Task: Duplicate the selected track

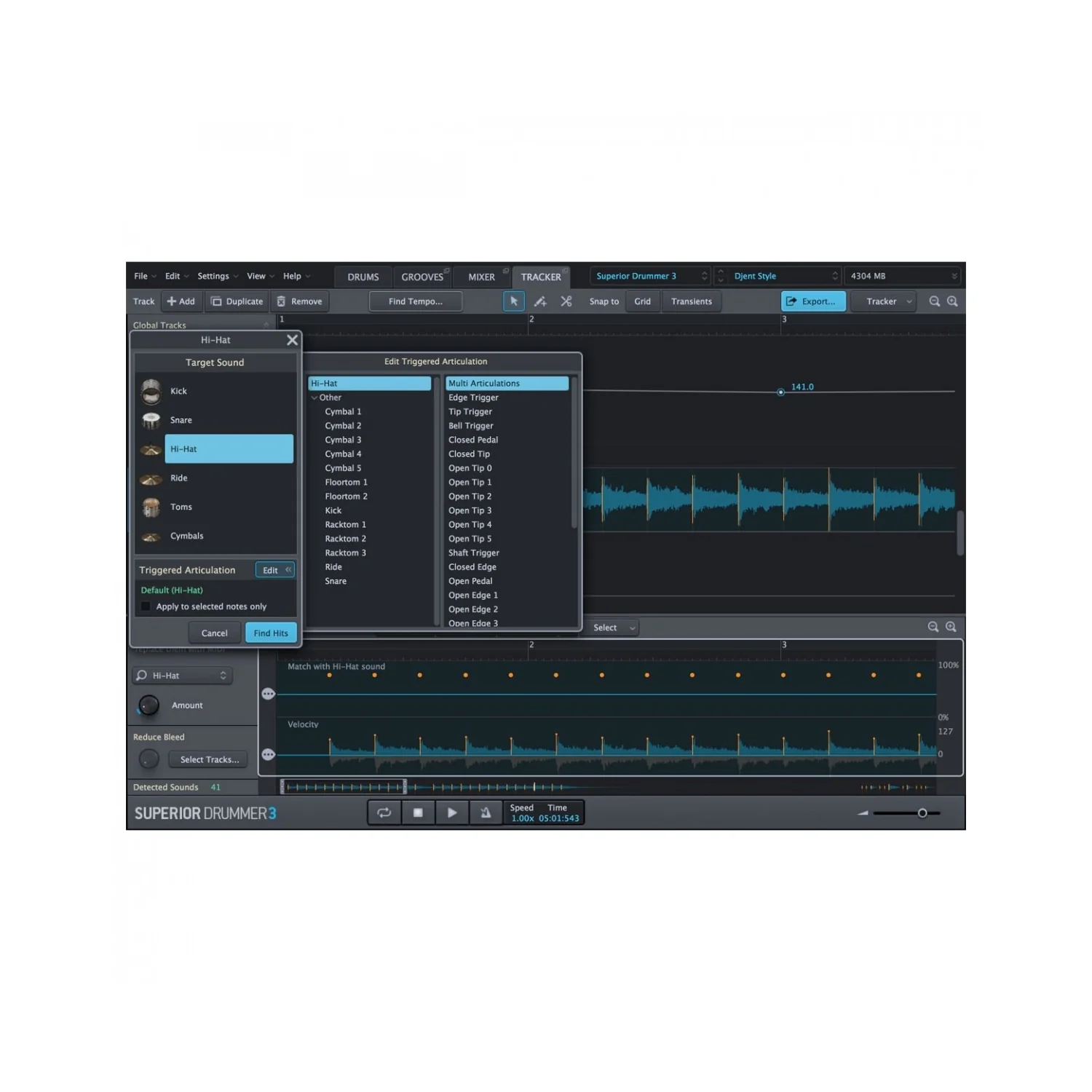Action: (237, 301)
